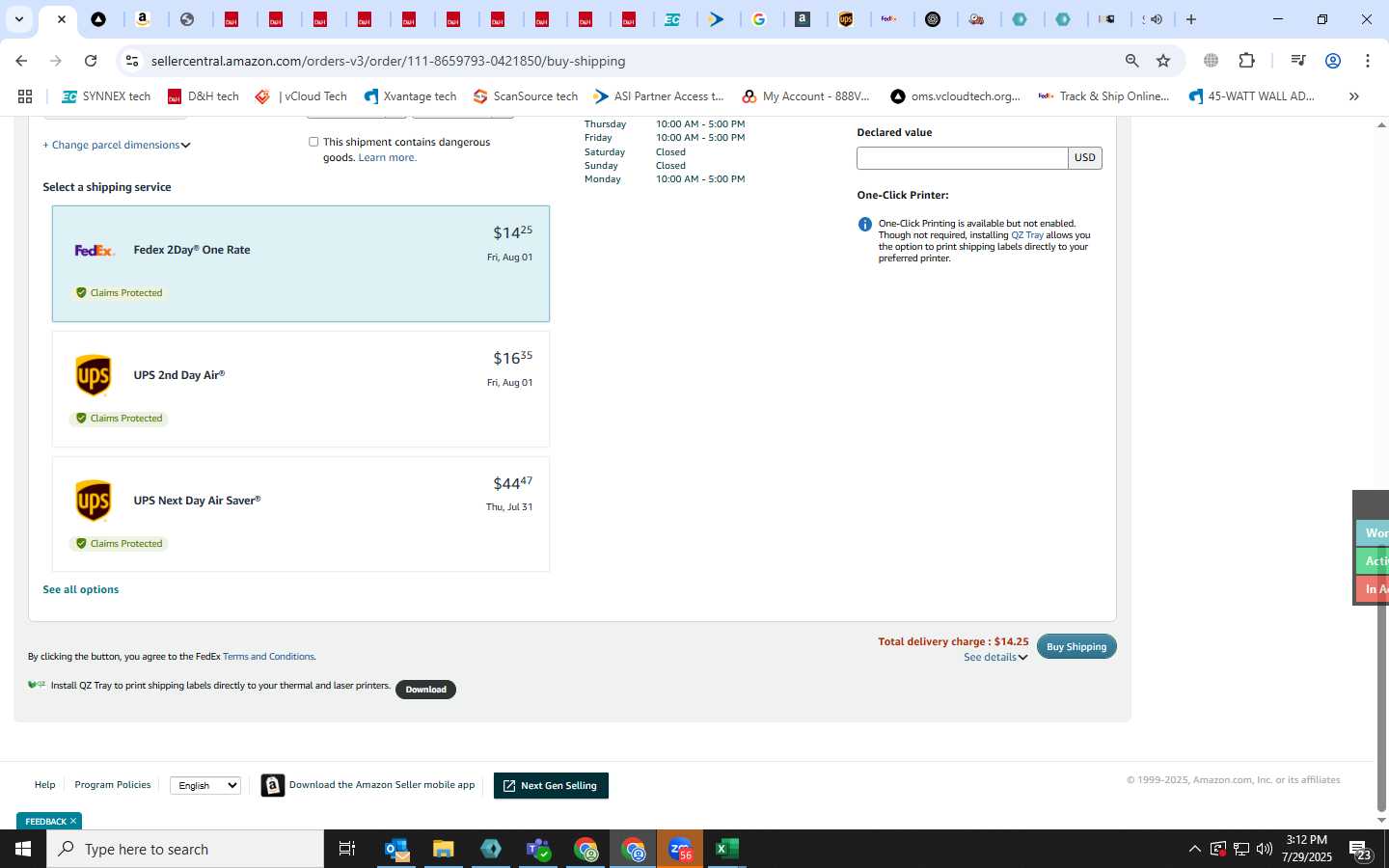The image size is (1389, 868).
Task: Bookmark this page with the star icon
Action: point(1163,61)
